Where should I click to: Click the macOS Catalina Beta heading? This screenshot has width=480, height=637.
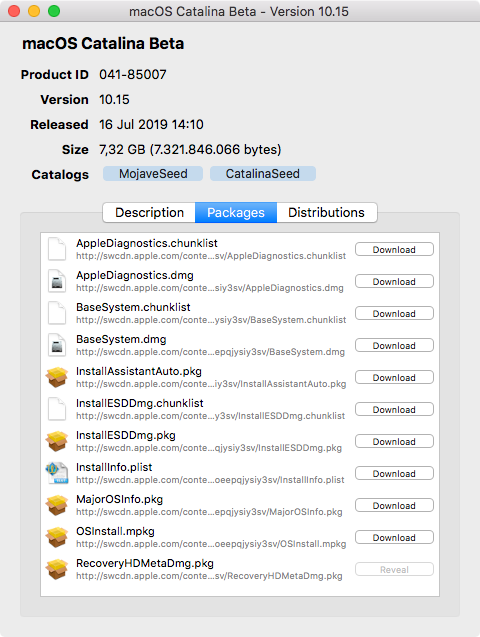point(103,43)
